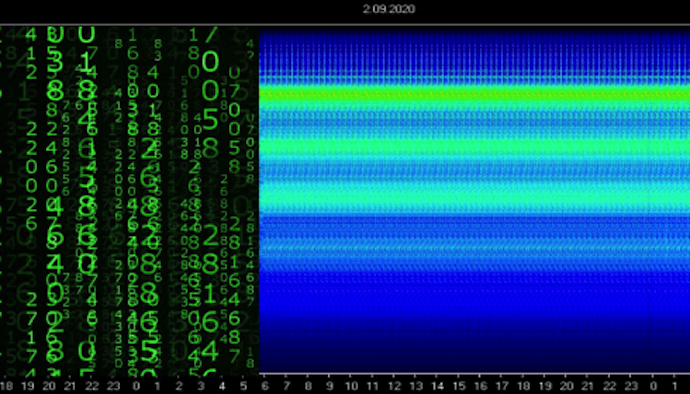Select the hour 13 marker
Viewport: 690px width, 394px height.
tap(416, 386)
